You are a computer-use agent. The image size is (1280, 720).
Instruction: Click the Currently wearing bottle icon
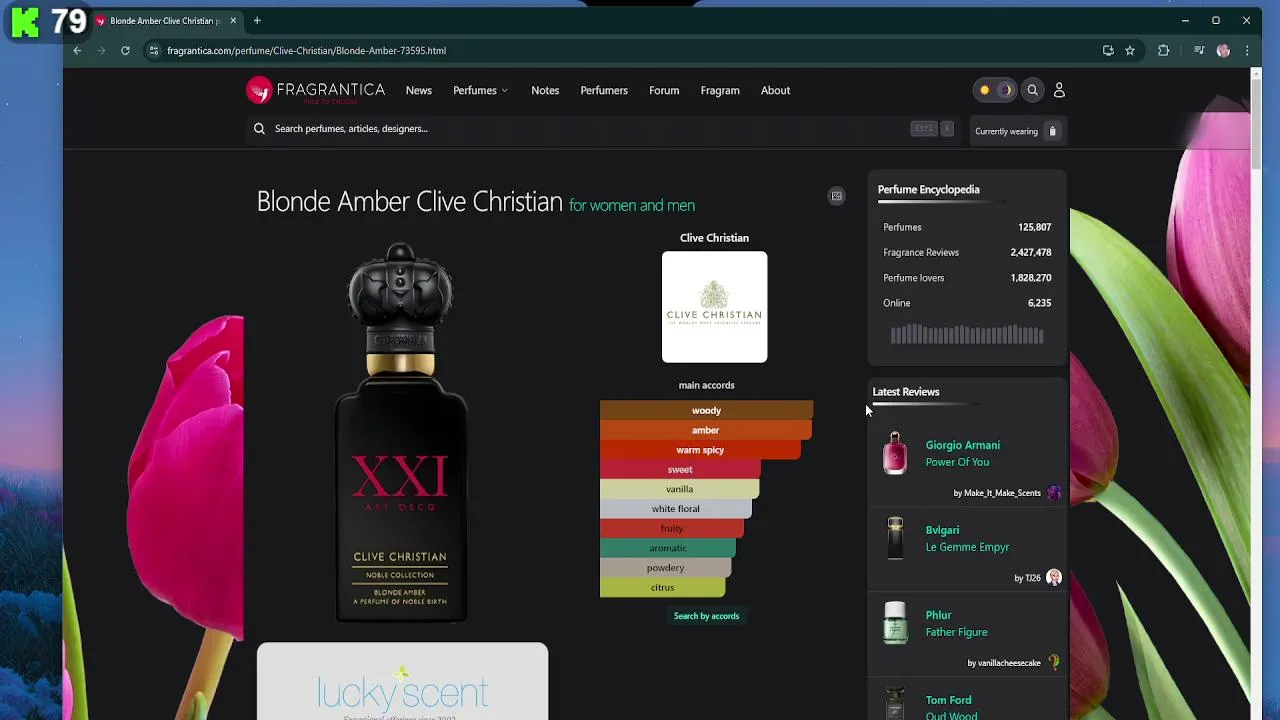coord(1052,131)
